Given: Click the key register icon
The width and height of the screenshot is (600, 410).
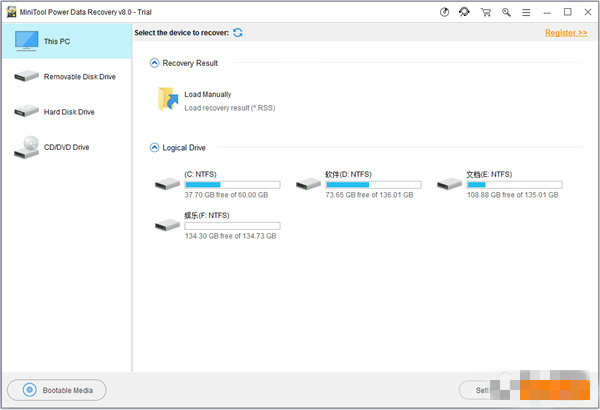Looking at the screenshot, I should pyautogui.click(x=506, y=12).
